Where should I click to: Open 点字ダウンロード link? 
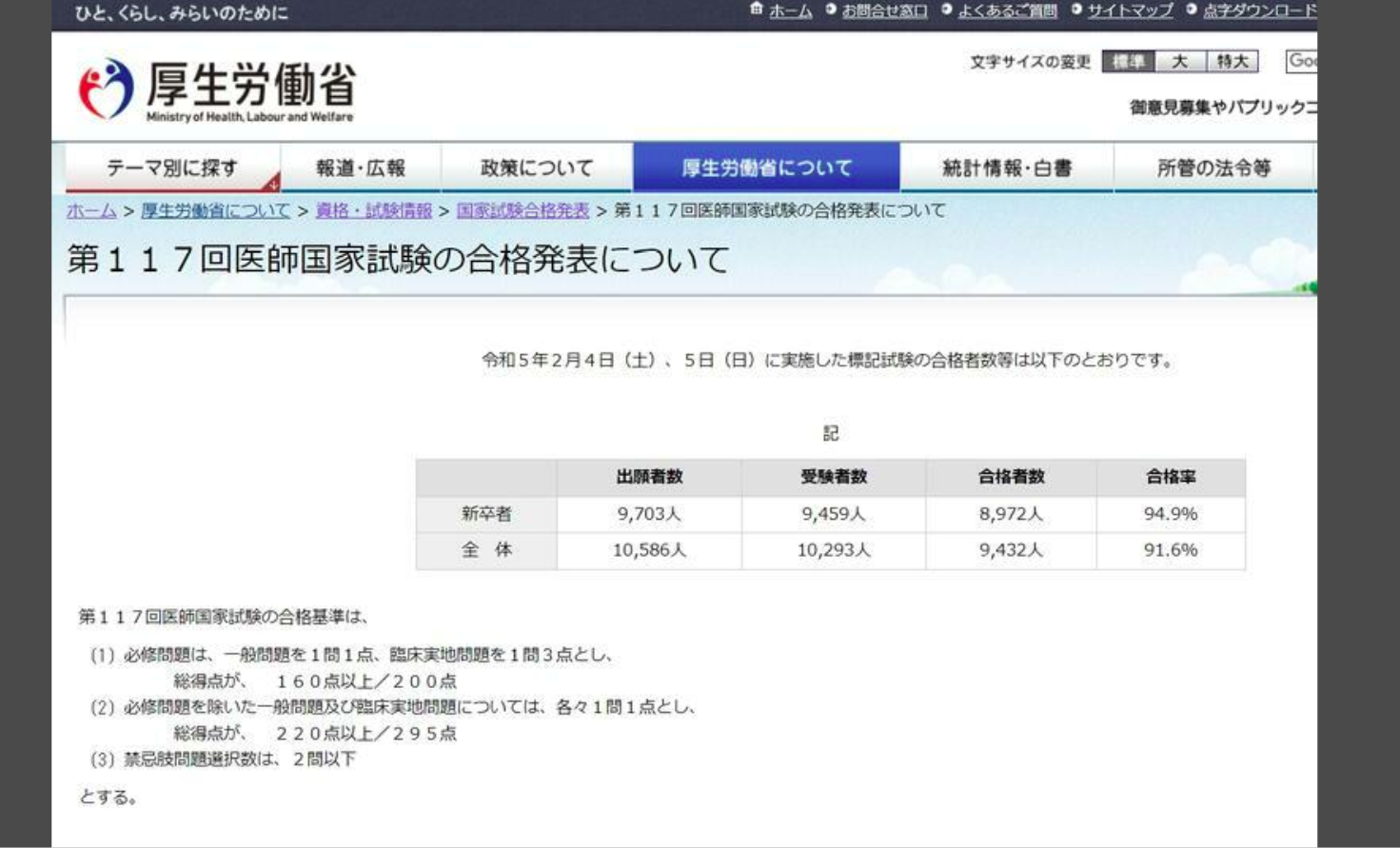coord(1259,10)
